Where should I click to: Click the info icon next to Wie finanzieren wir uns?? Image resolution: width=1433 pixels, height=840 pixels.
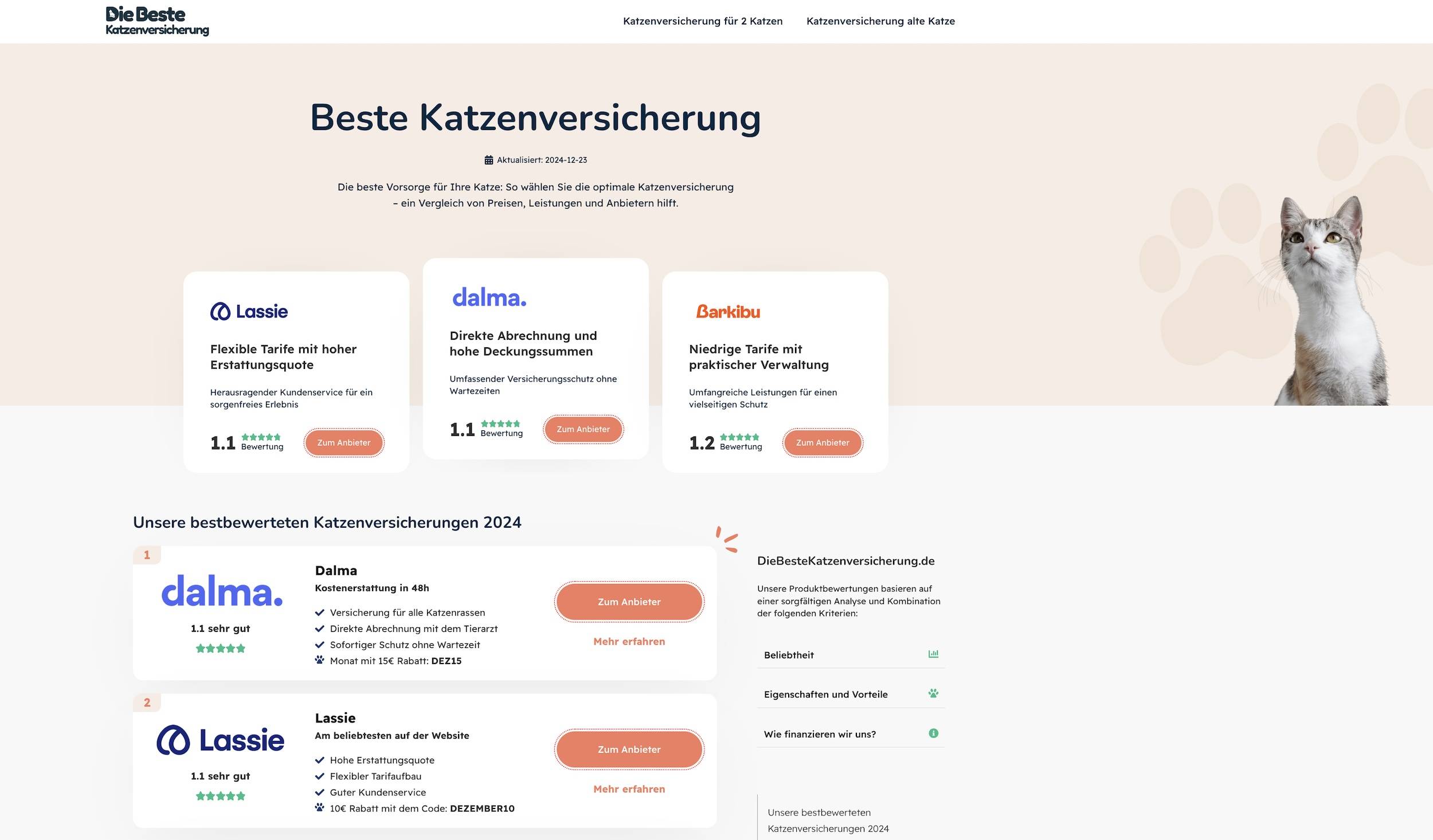point(933,733)
